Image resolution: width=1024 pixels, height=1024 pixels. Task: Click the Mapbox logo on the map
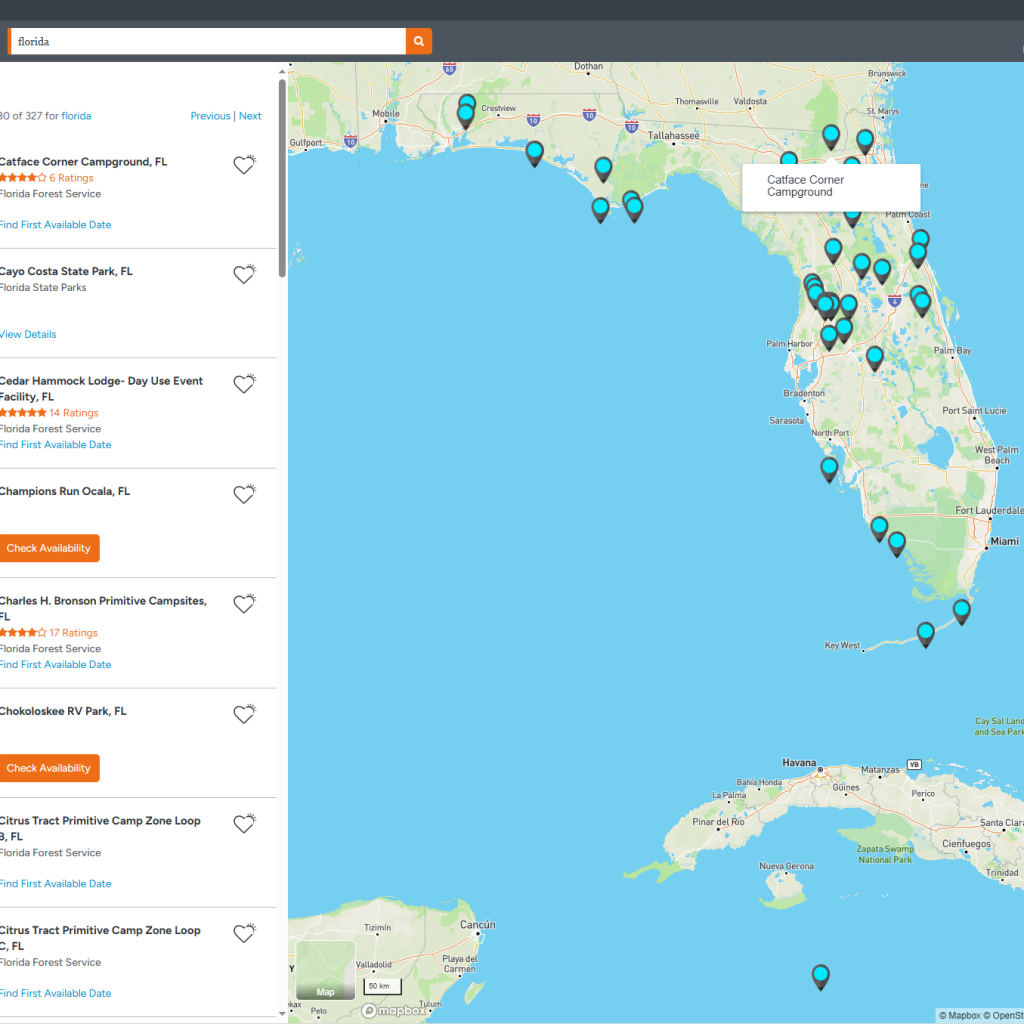click(393, 1010)
